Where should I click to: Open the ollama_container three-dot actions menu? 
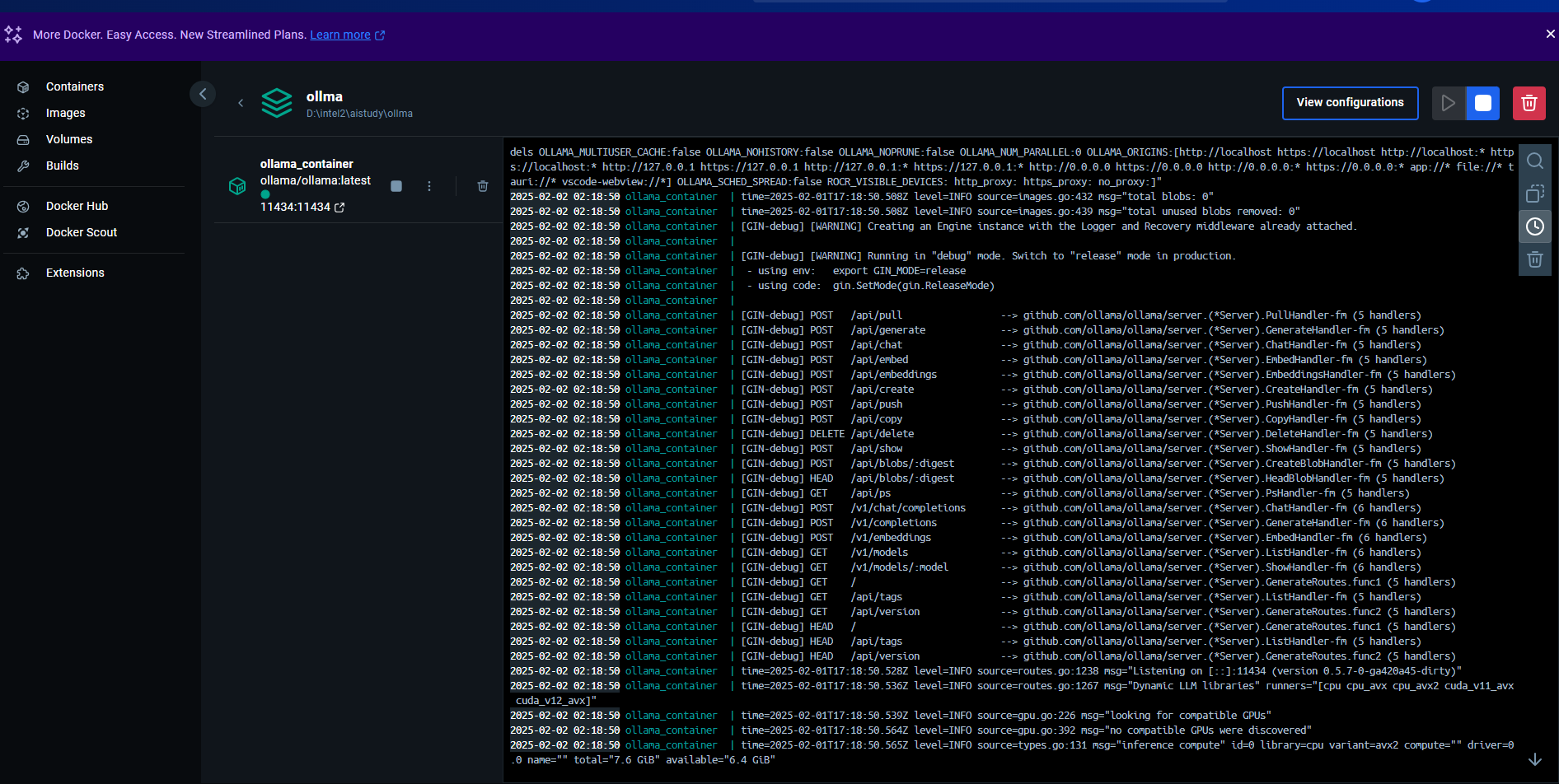click(x=429, y=186)
